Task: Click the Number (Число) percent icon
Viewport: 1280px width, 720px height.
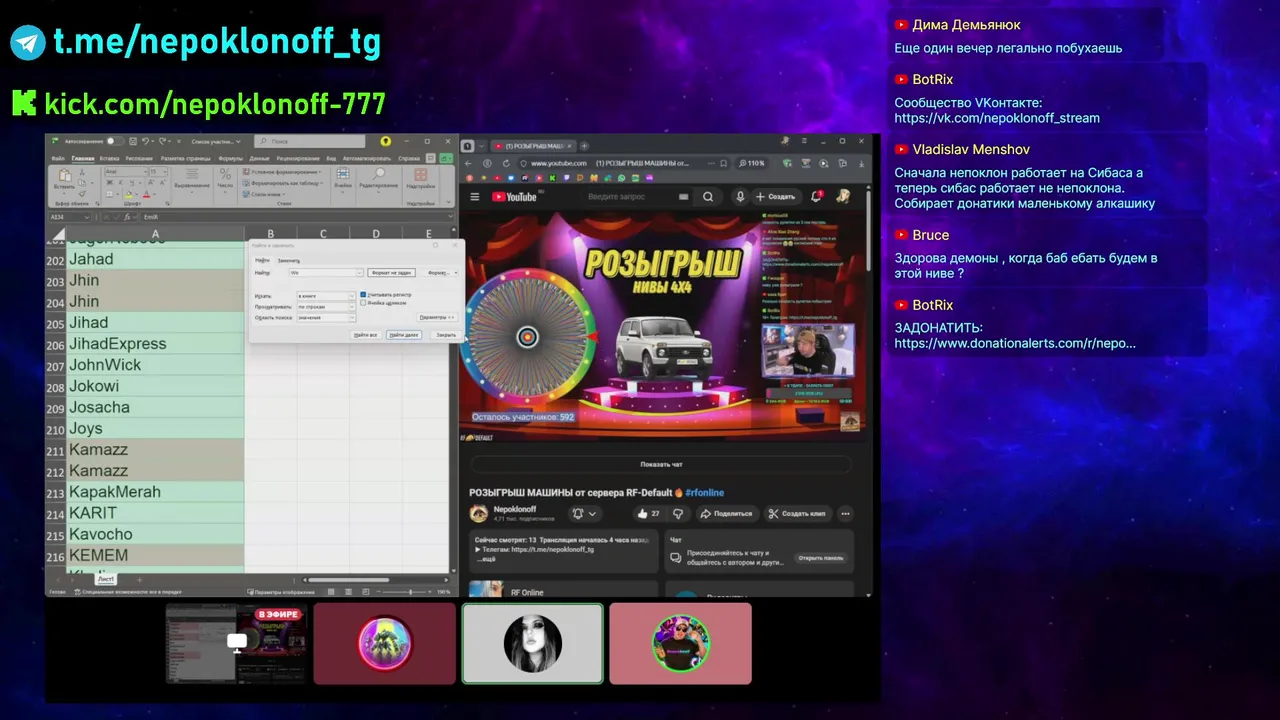Action: point(225,173)
